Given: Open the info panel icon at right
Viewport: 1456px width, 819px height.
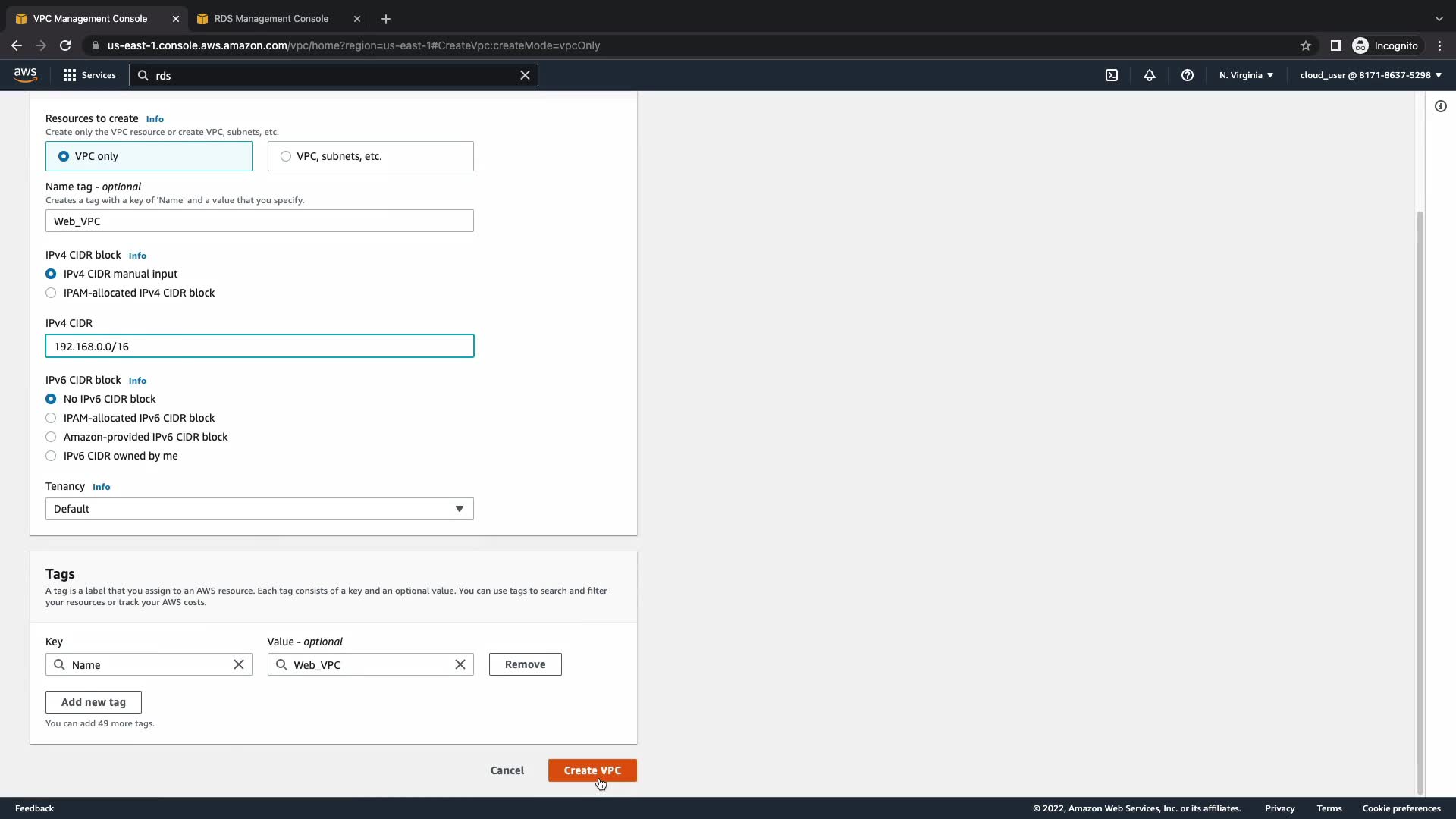Looking at the screenshot, I should (x=1440, y=106).
